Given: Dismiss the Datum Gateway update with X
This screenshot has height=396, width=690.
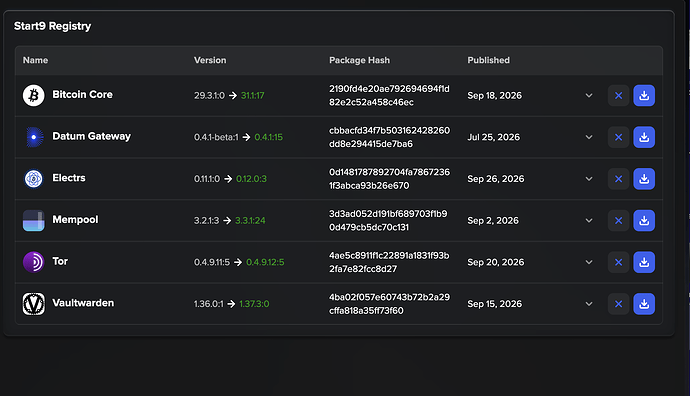Looking at the screenshot, I should tap(618, 137).
